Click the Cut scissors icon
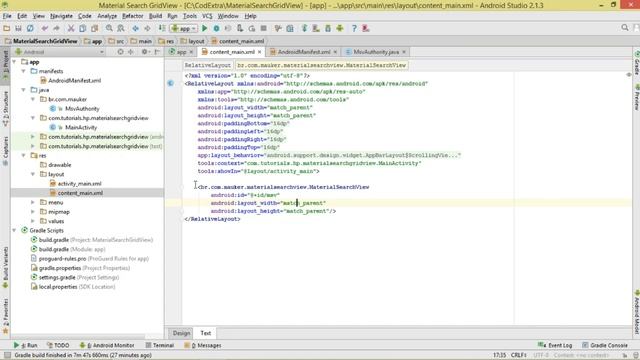The width and height of the screenshot is (640, 360). [71, 28]
